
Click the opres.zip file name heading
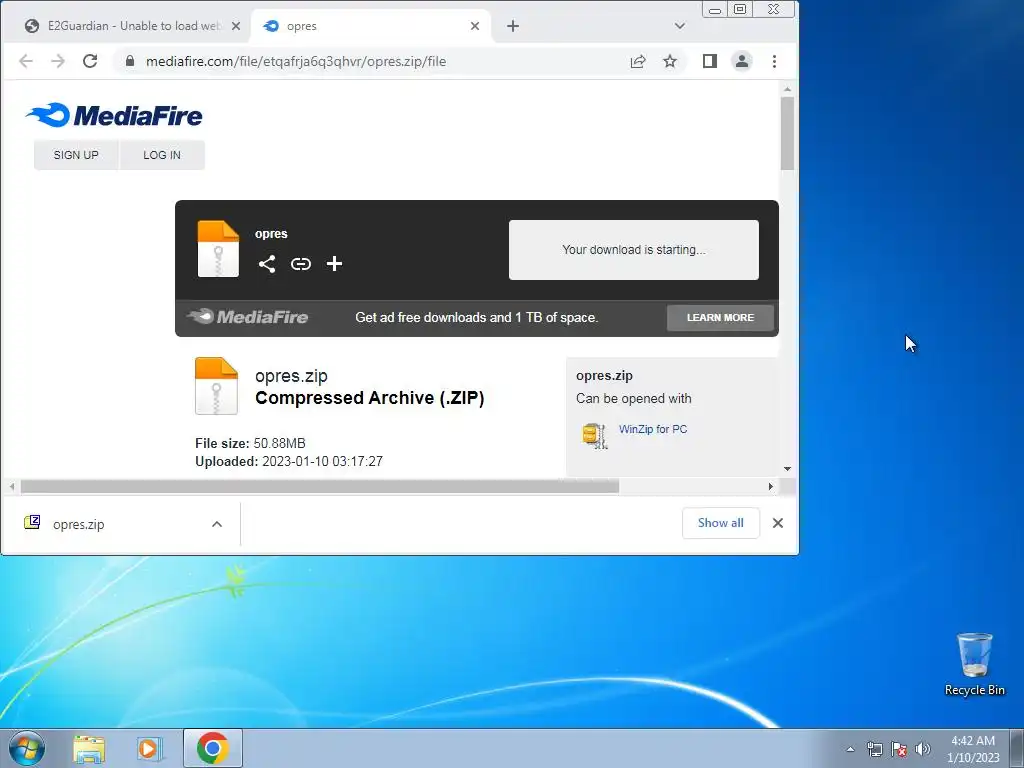pyautogui.click(x=291, y=376)
